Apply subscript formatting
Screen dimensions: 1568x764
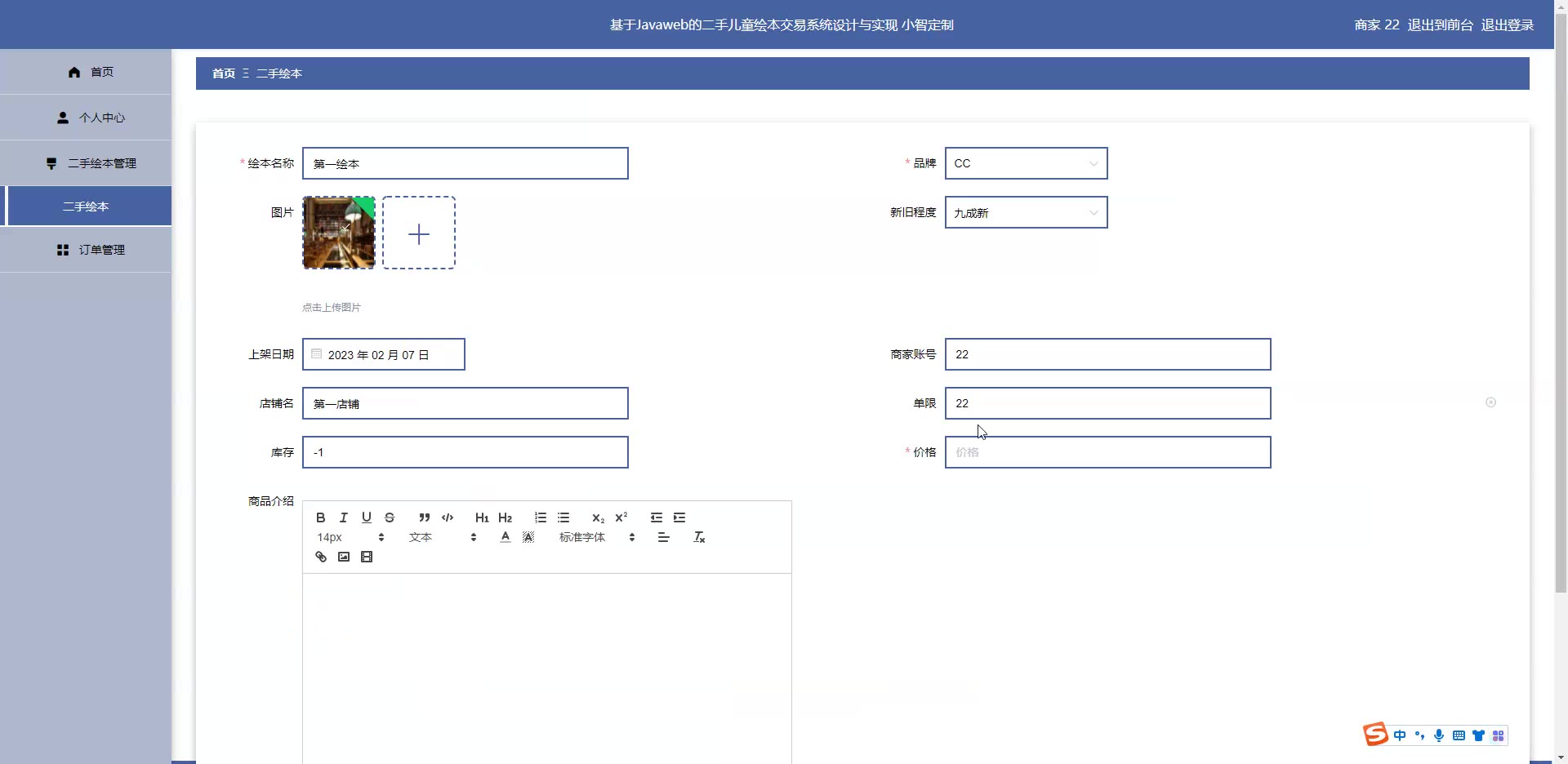pos(599,517)
